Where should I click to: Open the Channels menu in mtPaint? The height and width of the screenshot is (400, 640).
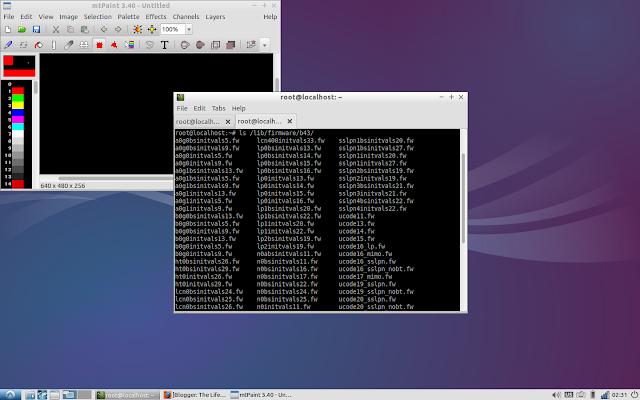pos(186,17)
